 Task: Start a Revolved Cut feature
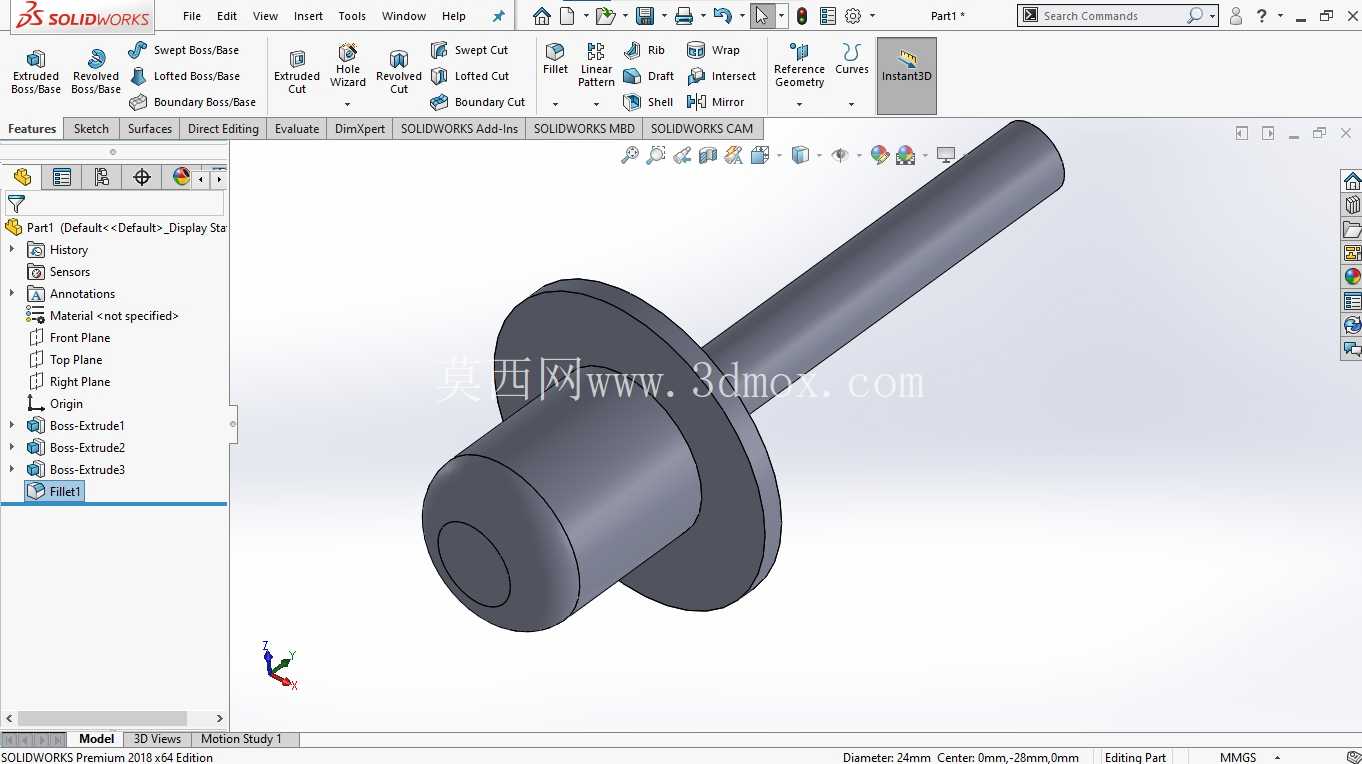(x=399, y=71)
